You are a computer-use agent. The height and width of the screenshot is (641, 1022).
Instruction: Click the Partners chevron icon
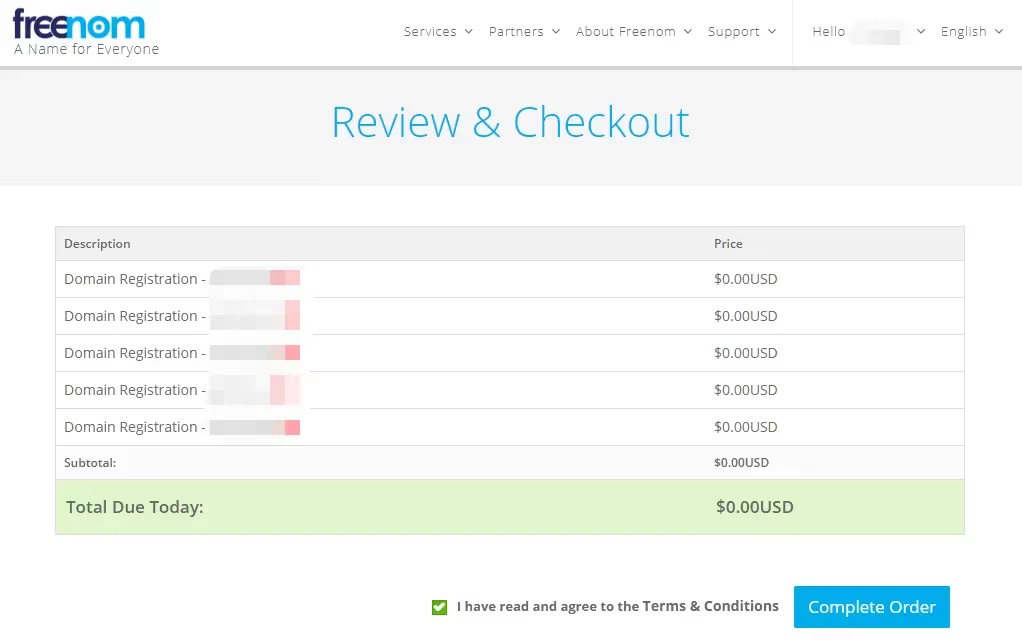555,32
